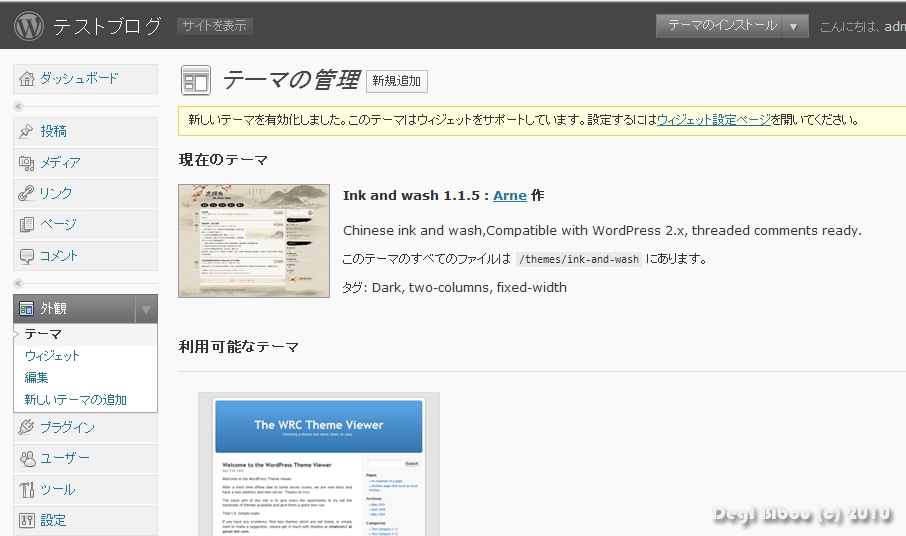Click the WRC Theme Viewer thumbnail
This screenshot has height=536, width=906.
pos(319,465)
